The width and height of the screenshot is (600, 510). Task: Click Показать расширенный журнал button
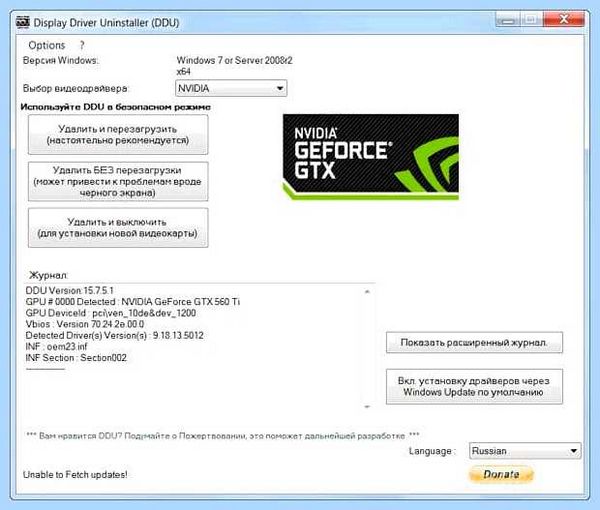[x=474, y=342]
